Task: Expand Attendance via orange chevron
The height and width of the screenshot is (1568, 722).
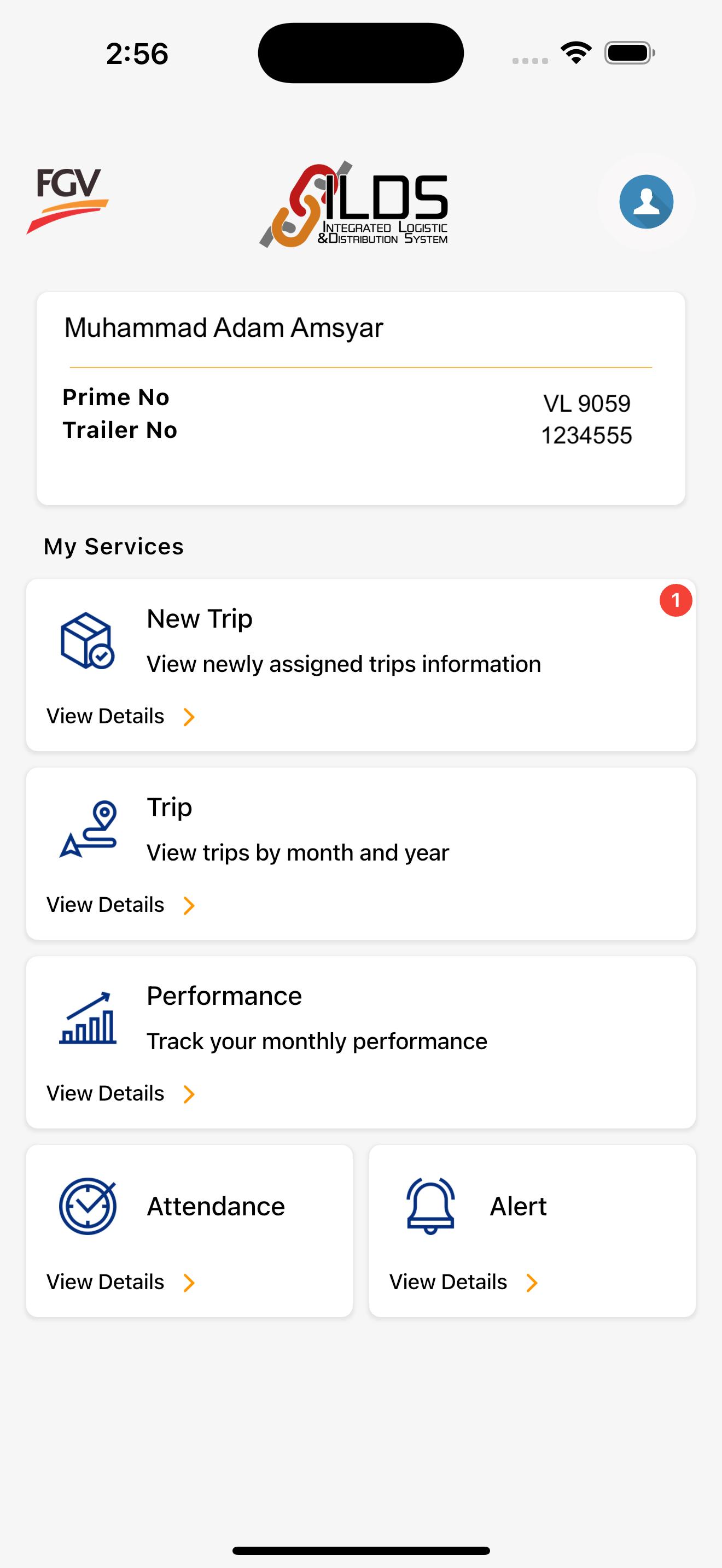Action: pyautogui.click(x=189, y=1283)
